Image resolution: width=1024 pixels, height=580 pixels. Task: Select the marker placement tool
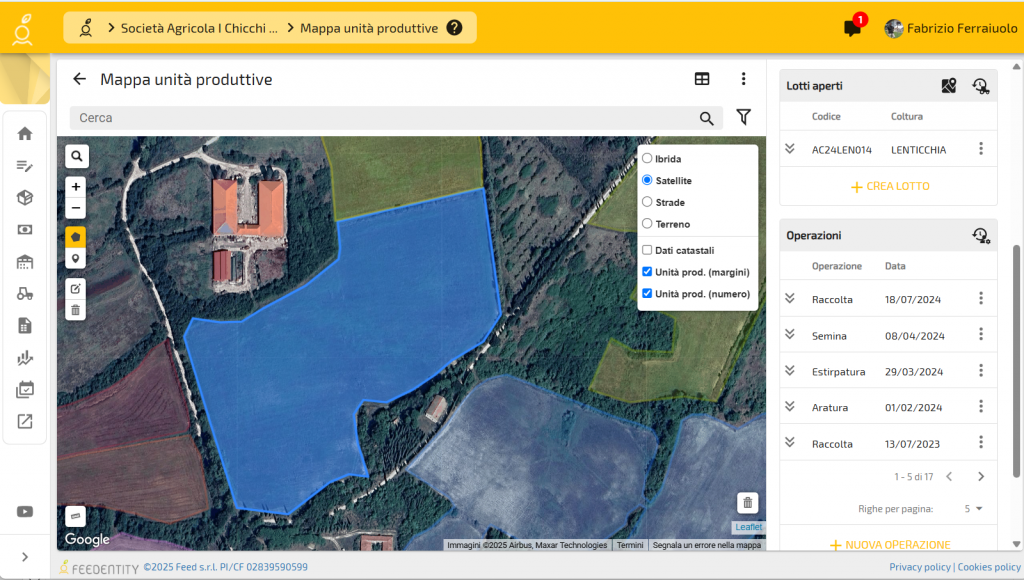pyautogui.click(x=77, y=258)
